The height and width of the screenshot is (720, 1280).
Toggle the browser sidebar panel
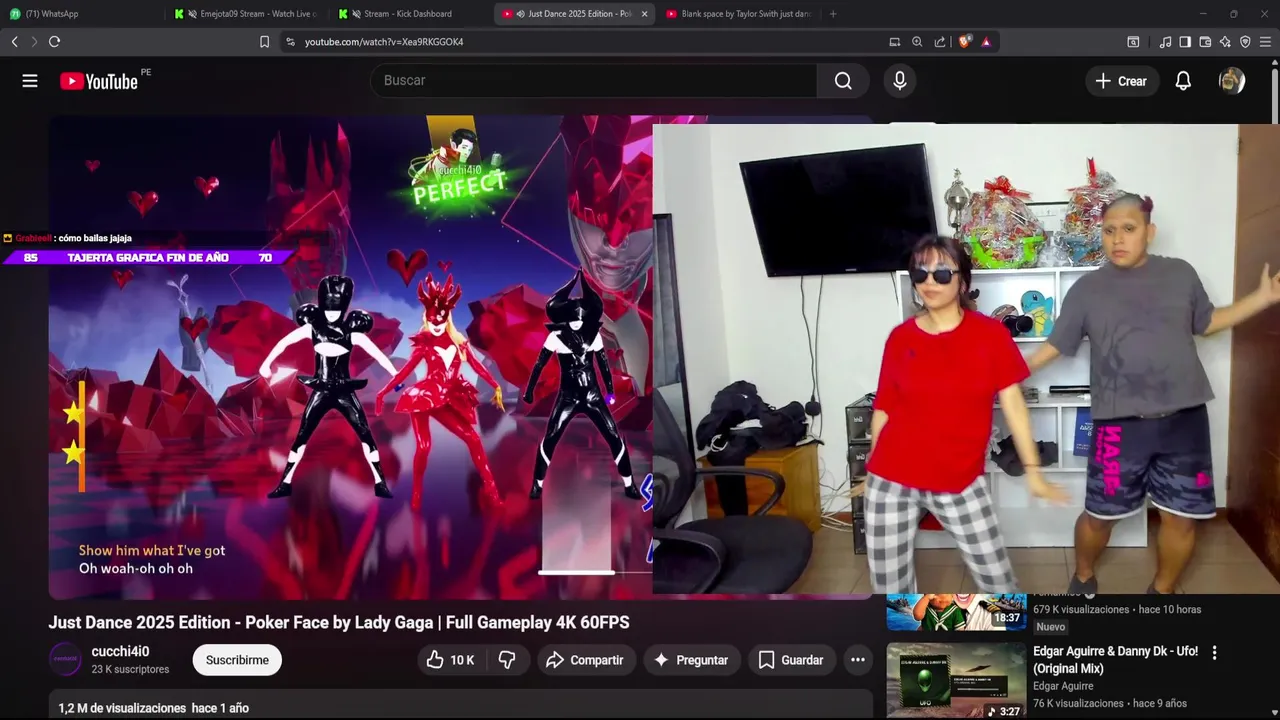click(1185, 42)
